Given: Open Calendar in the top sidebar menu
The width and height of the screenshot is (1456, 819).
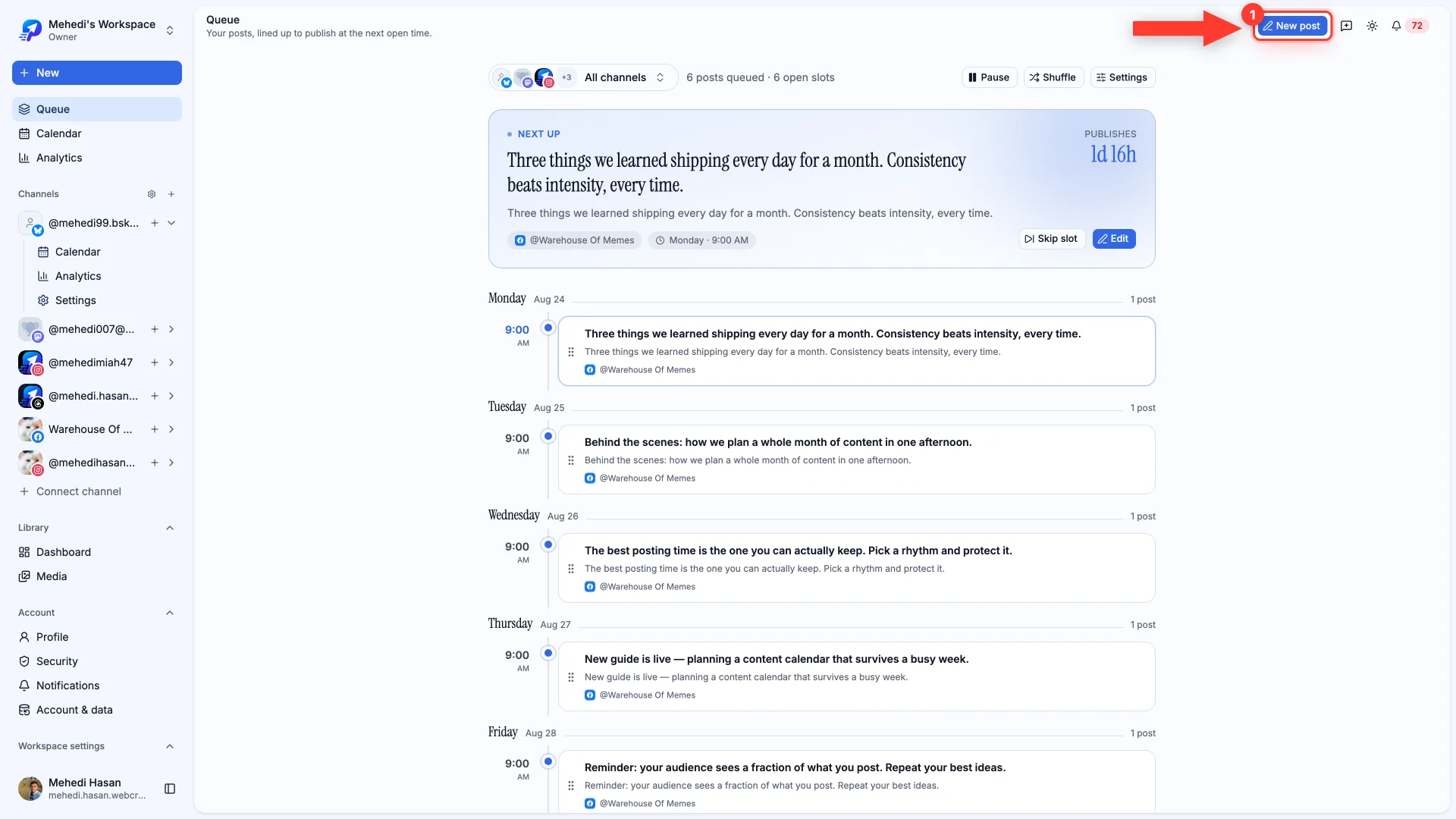Looking at the screenshot, I should [x=97, y=133].
